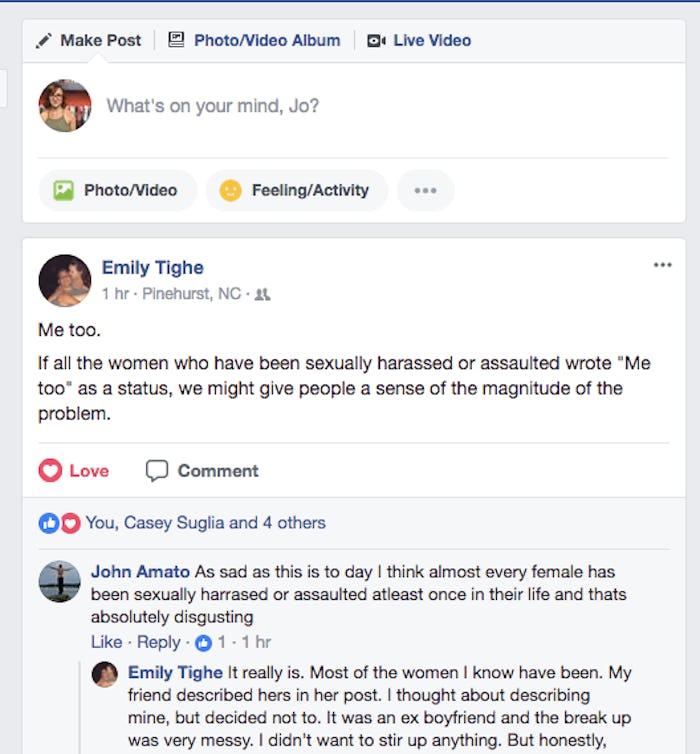Viewport: 700px width, 754px height.
Task: Toggle the Love reaction on the post
Action: point(74,471)
